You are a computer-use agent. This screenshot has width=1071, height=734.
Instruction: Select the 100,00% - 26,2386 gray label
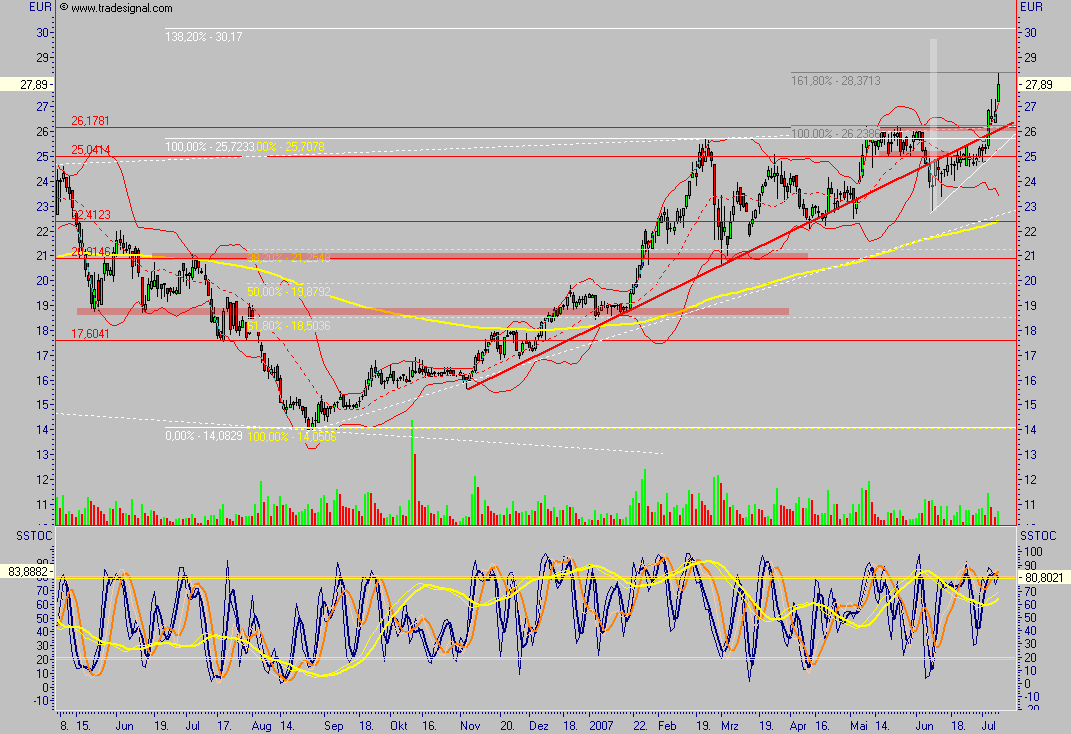pyautogui.click(x=835, y=134)
